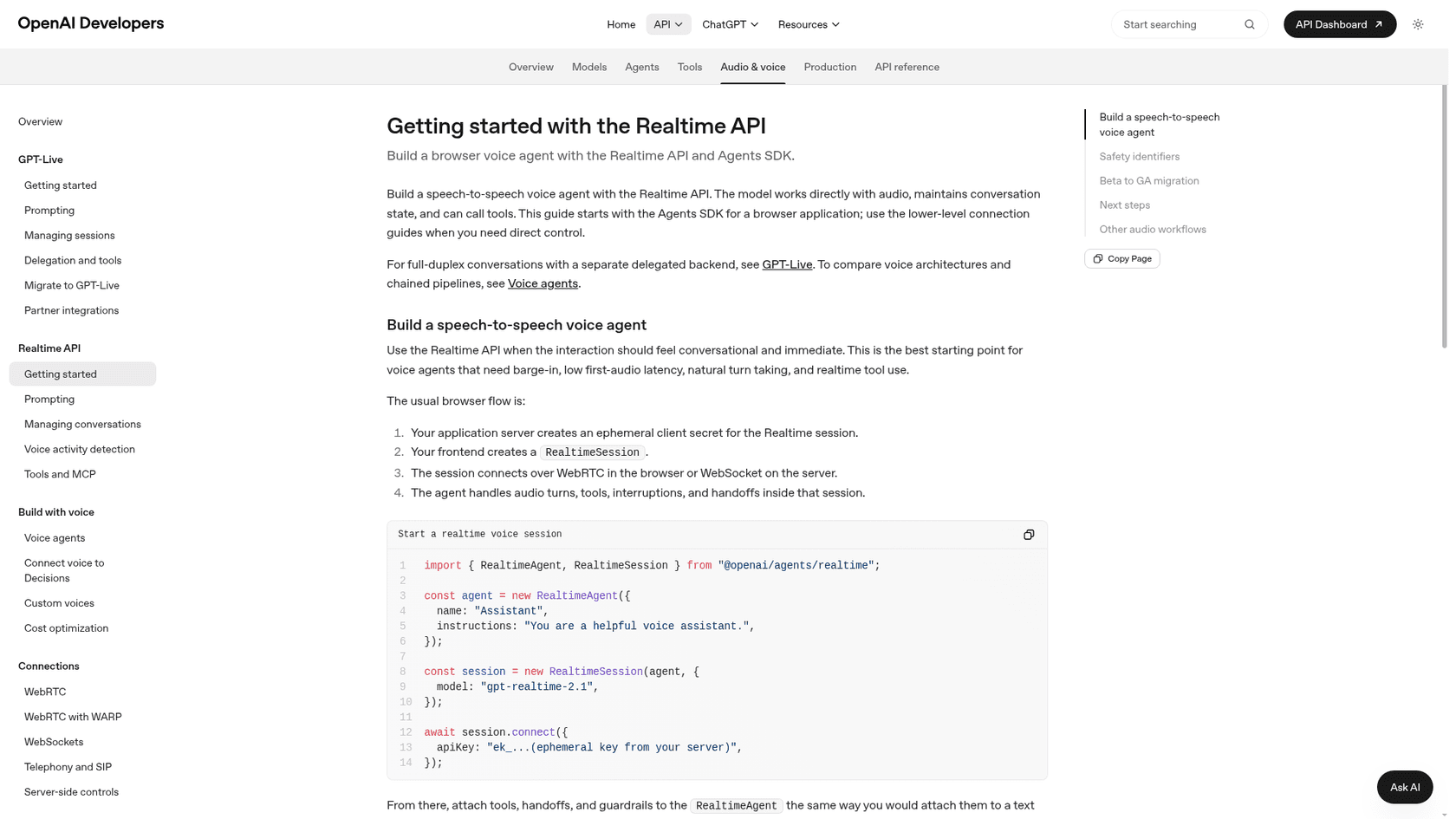This screenshot has width=1456, height=819.
Task: Jump to Safety identifiers section
Action: pyautogui.click(x=1139, y=157)
